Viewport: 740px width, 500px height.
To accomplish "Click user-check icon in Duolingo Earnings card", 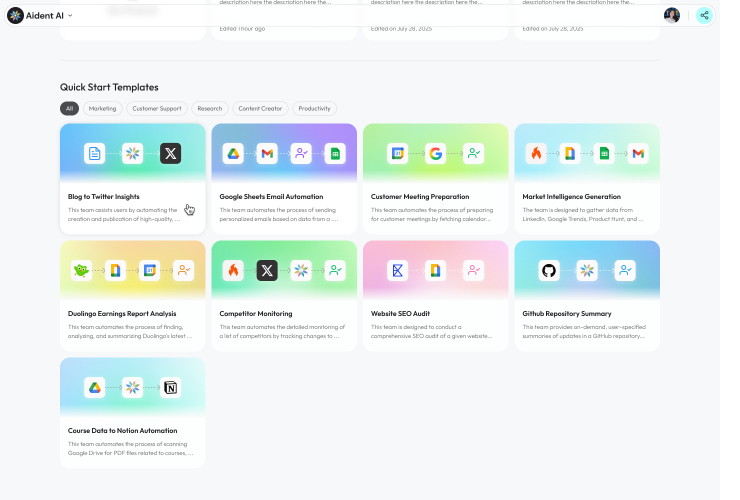I will (184, 271).
